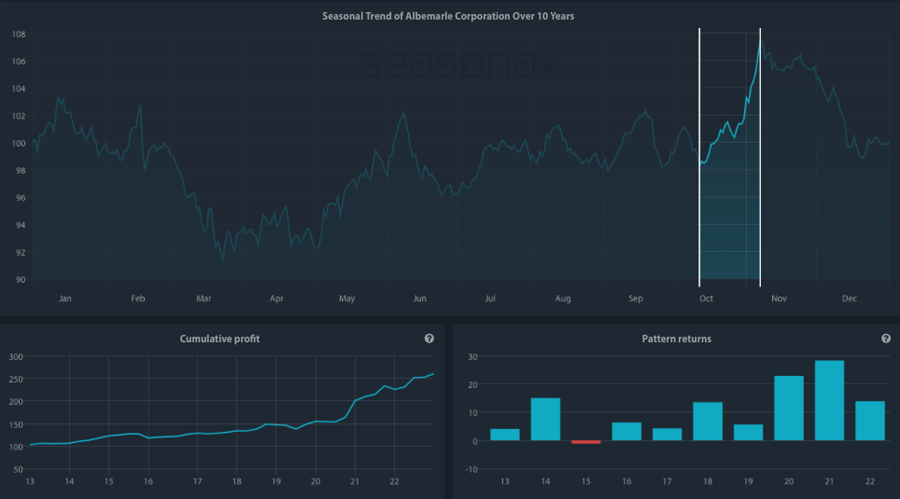Click the red negative 2015 bar
Screen dimensions: 900x499
(586, 442)
